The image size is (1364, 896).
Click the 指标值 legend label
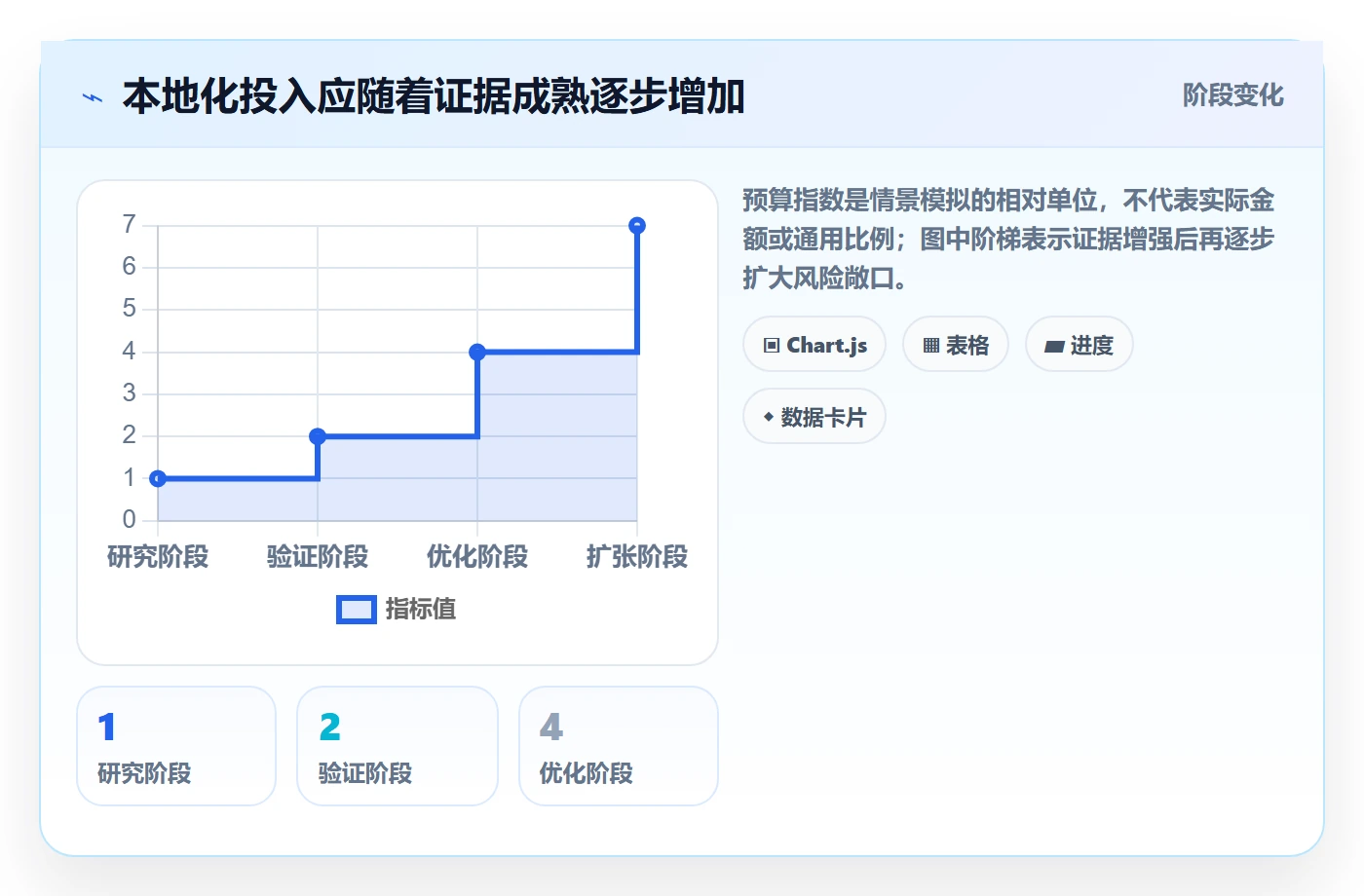pyautogui.click(x=421, y=610)
